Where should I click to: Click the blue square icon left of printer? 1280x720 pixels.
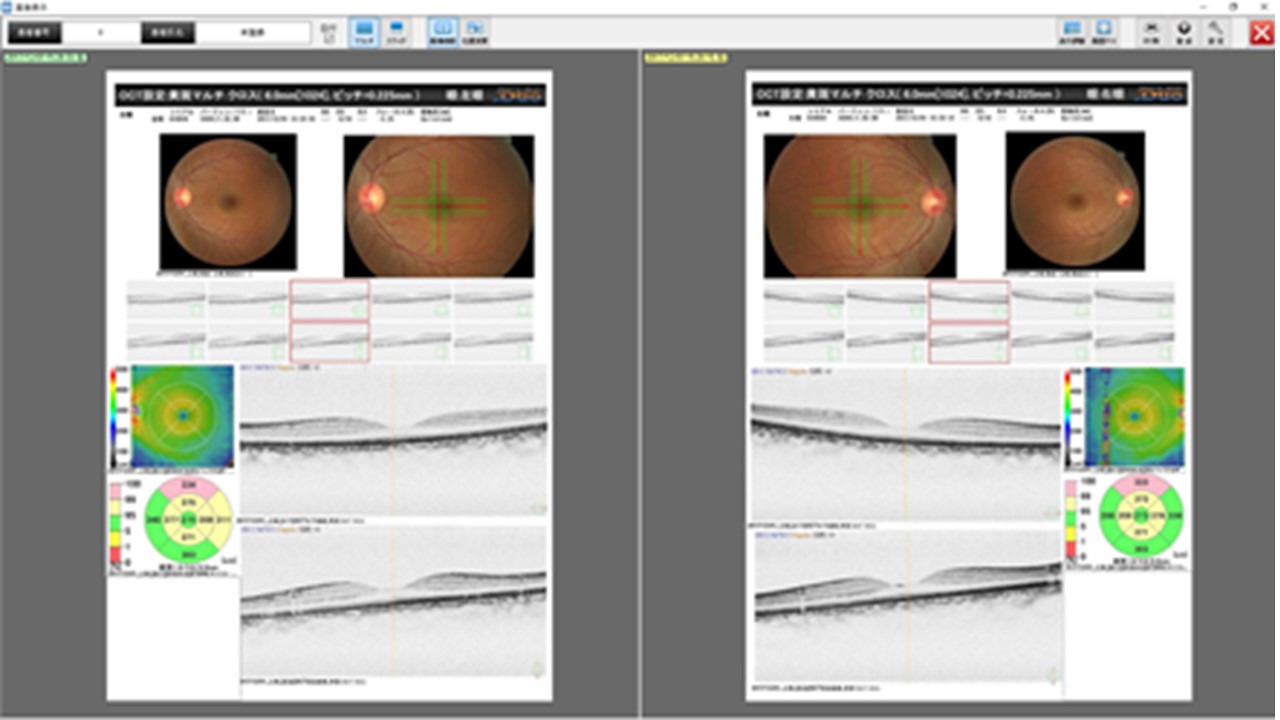[1104, 32]
